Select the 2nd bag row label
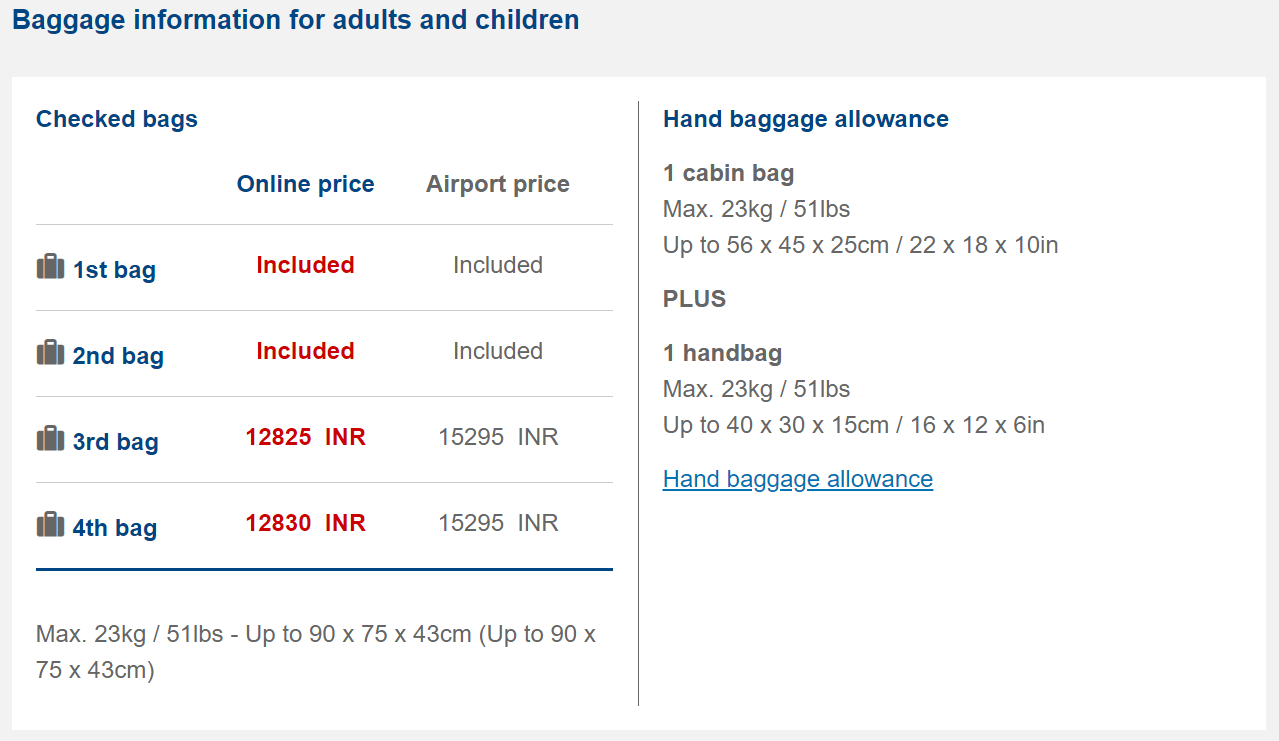Image resolution: width=1279 pixels, height=741 pixels. coord(118,356)
